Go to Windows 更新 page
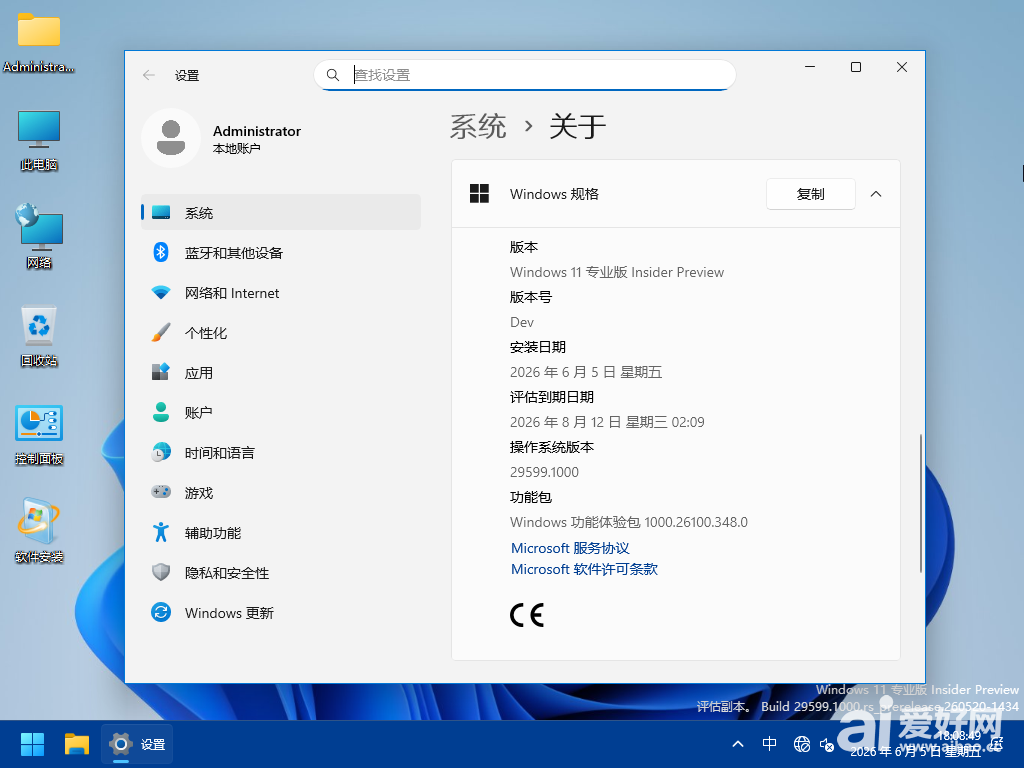 coord(281,613)
